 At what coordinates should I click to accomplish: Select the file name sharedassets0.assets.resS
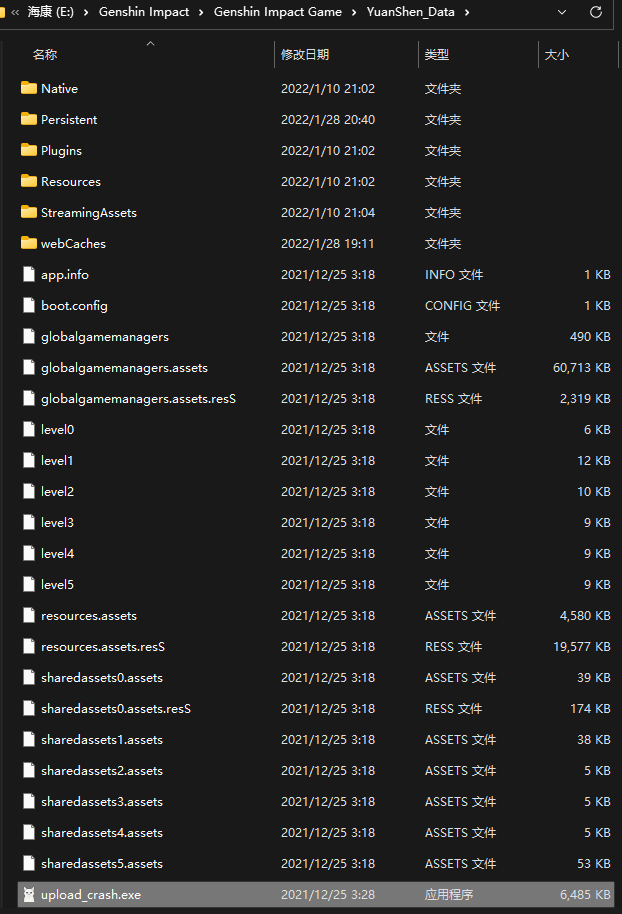coord(116,708)
